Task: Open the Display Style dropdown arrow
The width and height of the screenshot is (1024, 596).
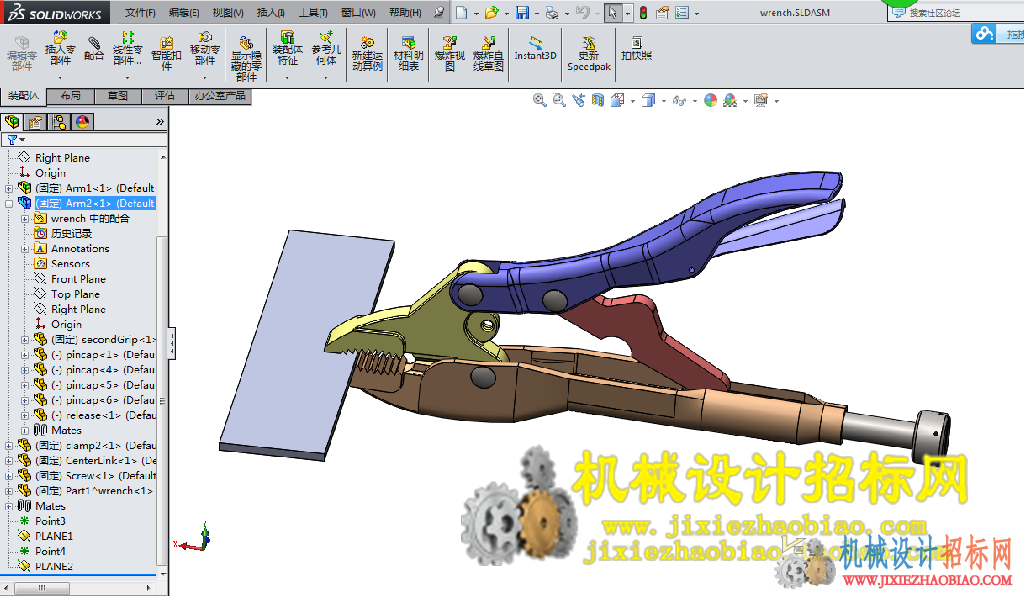Action: click(x=664, y=101)
